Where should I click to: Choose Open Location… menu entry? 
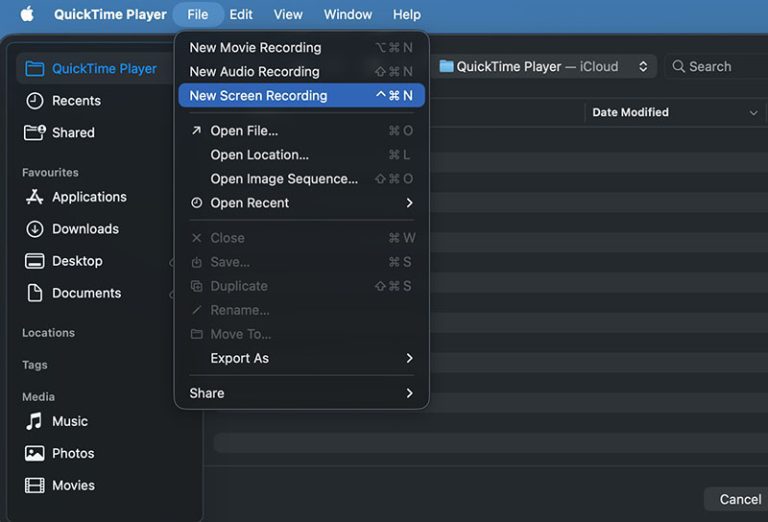[x=301, y=155]
